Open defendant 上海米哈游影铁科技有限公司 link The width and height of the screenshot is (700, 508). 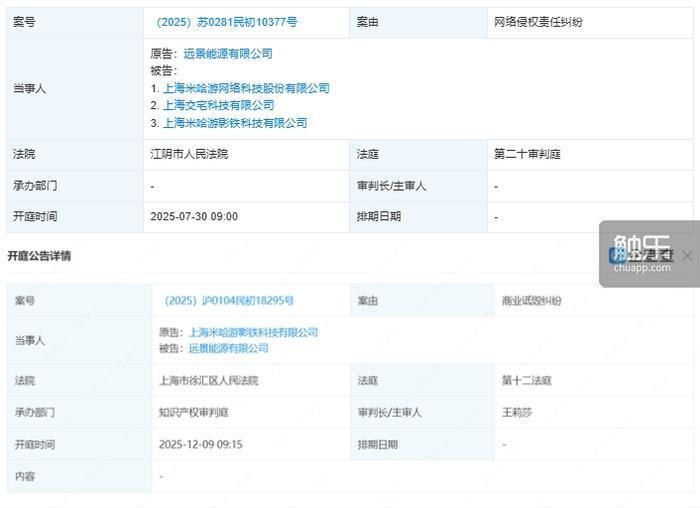point(235,123)
